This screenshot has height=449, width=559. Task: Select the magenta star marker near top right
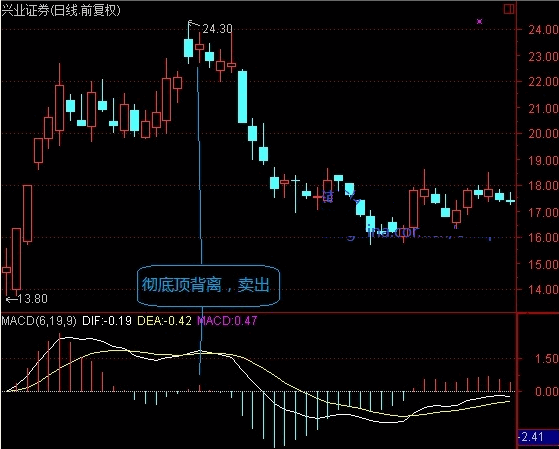click(479, 21)
